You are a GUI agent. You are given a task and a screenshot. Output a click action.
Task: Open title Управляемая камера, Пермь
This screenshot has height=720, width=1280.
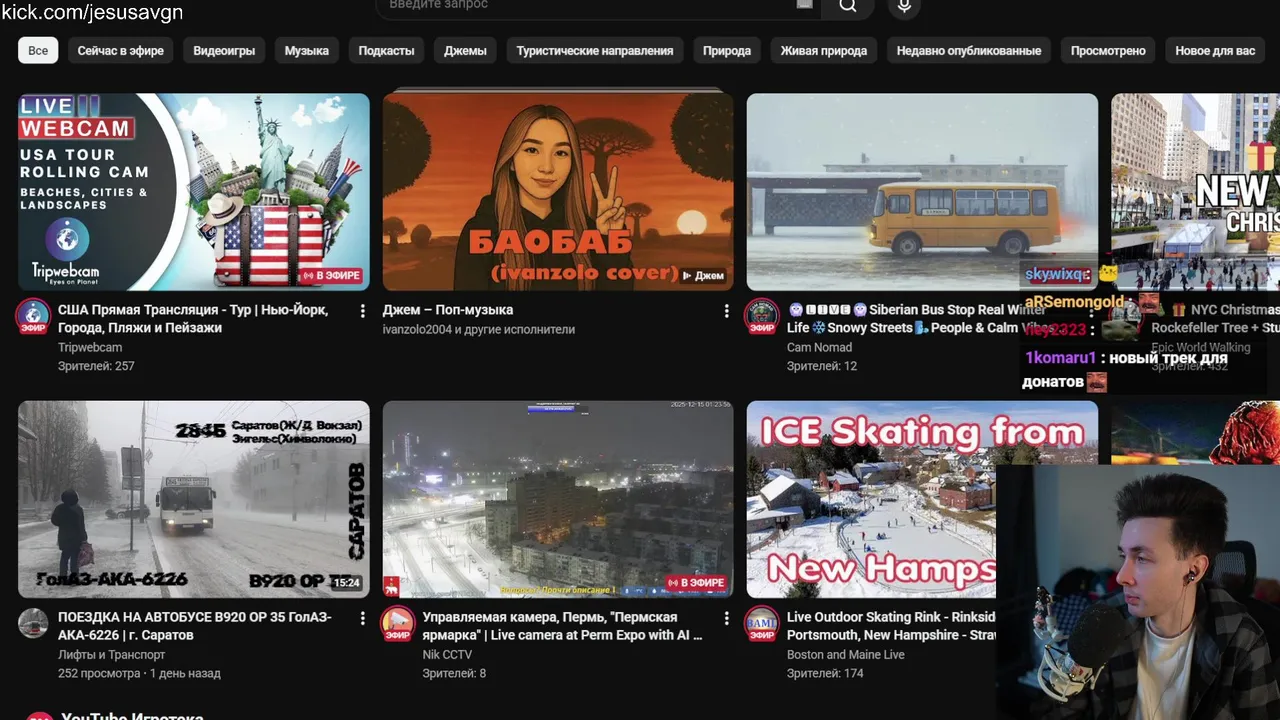click(562, 626)
